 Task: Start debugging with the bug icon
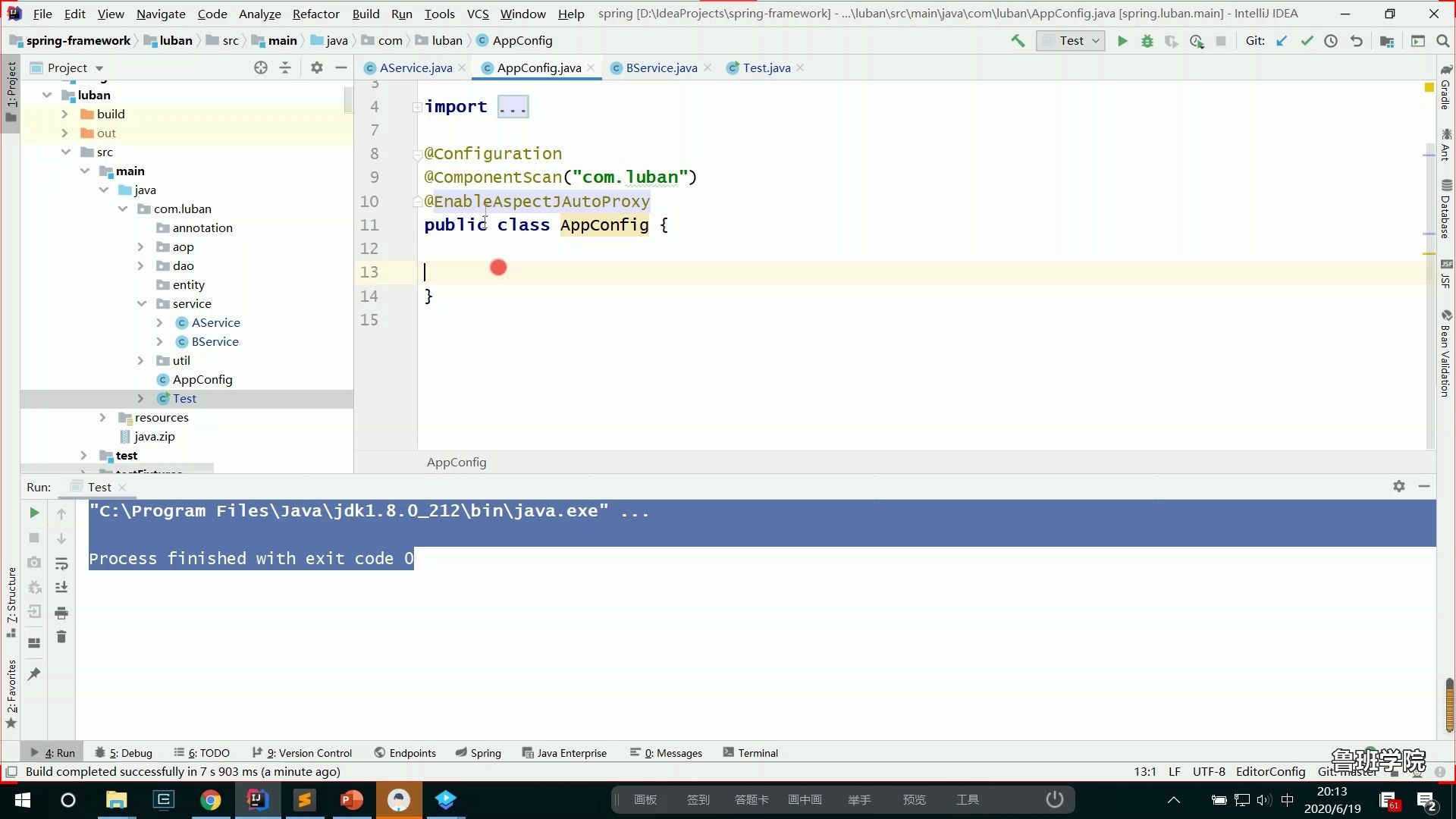(1147, 41)
